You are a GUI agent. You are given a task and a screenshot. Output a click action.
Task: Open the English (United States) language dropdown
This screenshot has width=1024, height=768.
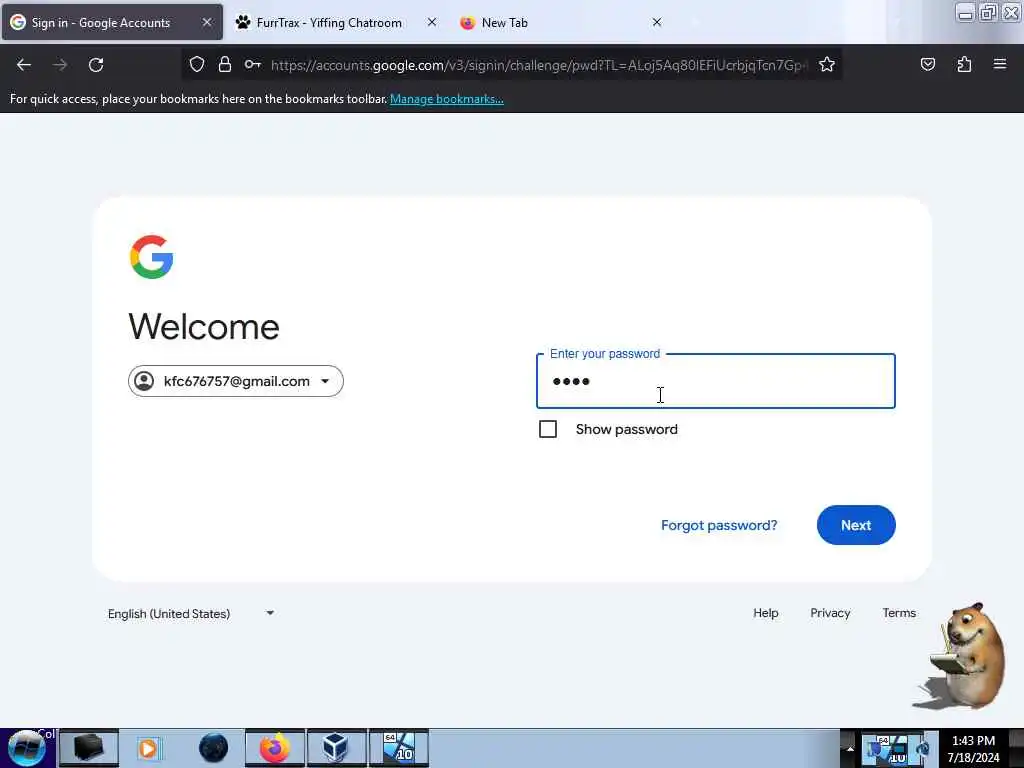click(191, 613)
